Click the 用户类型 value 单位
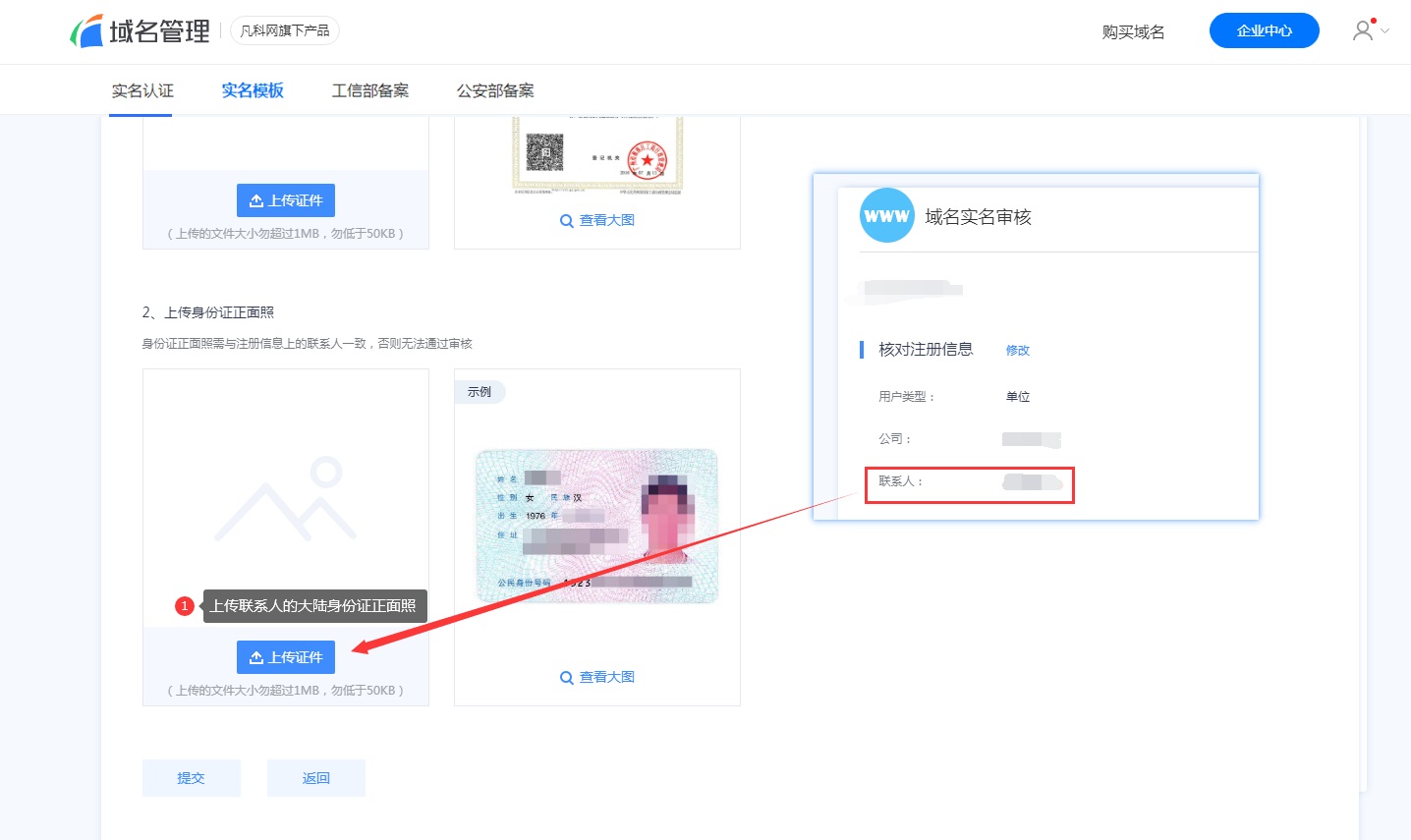Screen dimensions: 1411x840 (1018, 396)
